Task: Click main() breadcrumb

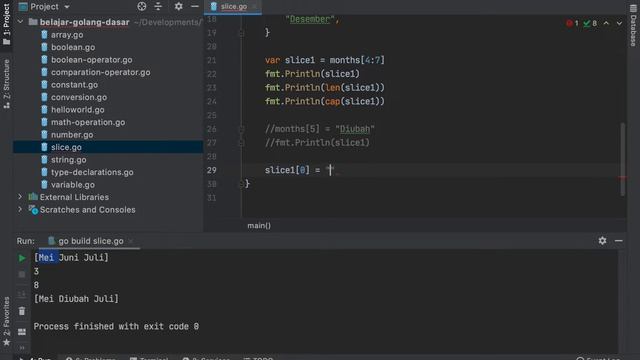Action: coord(259,225)
